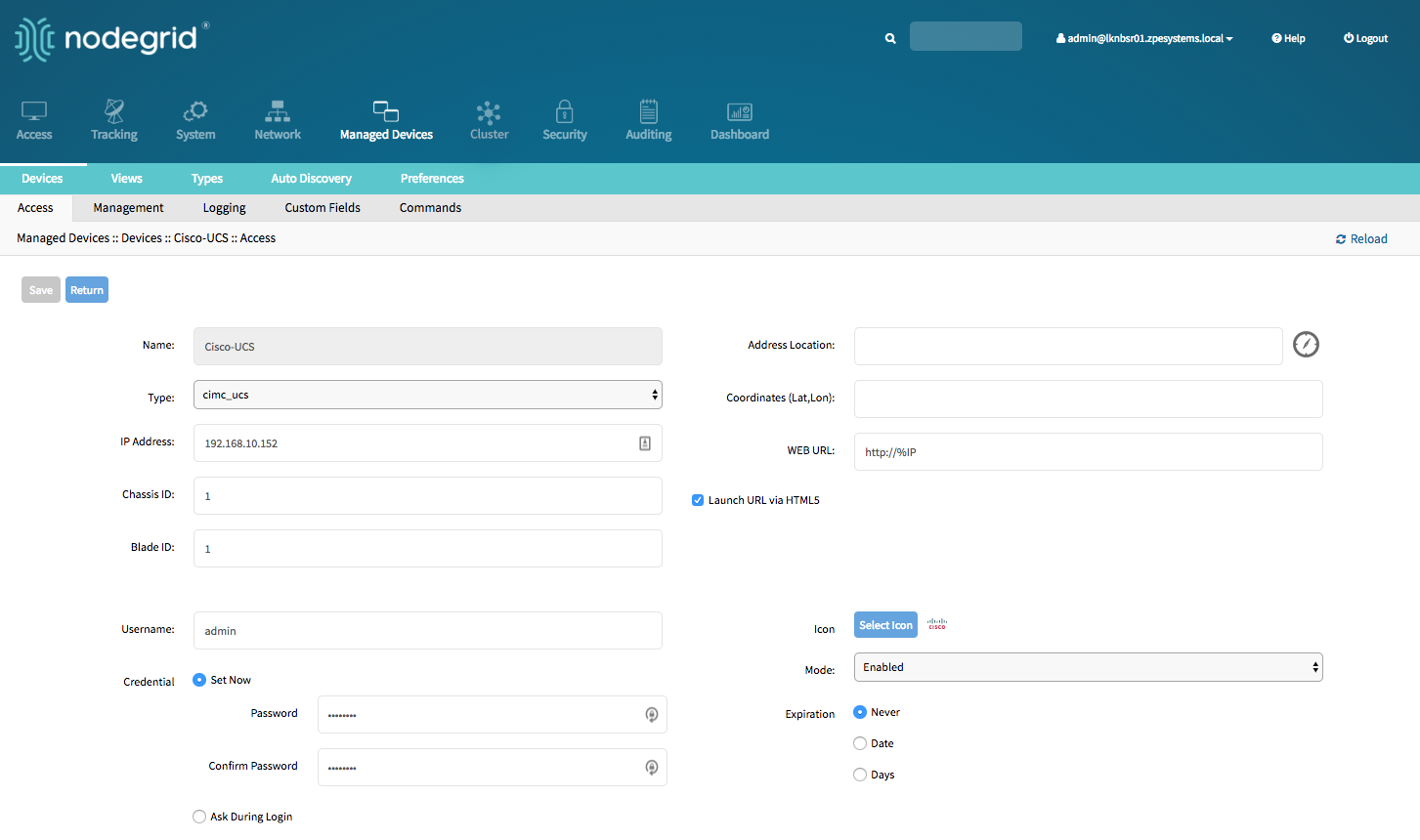Image resolution: width=1420 pixels, height=840 pixels.
Task: Click the IP Address input field
Action: pyautogui.click(x=428, y=443)
